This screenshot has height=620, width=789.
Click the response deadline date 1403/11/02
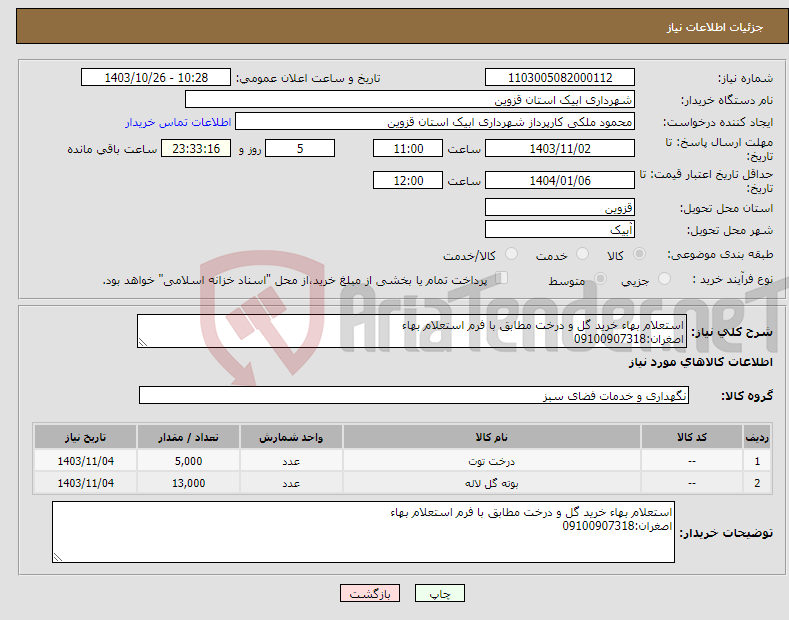click(560, 148)
